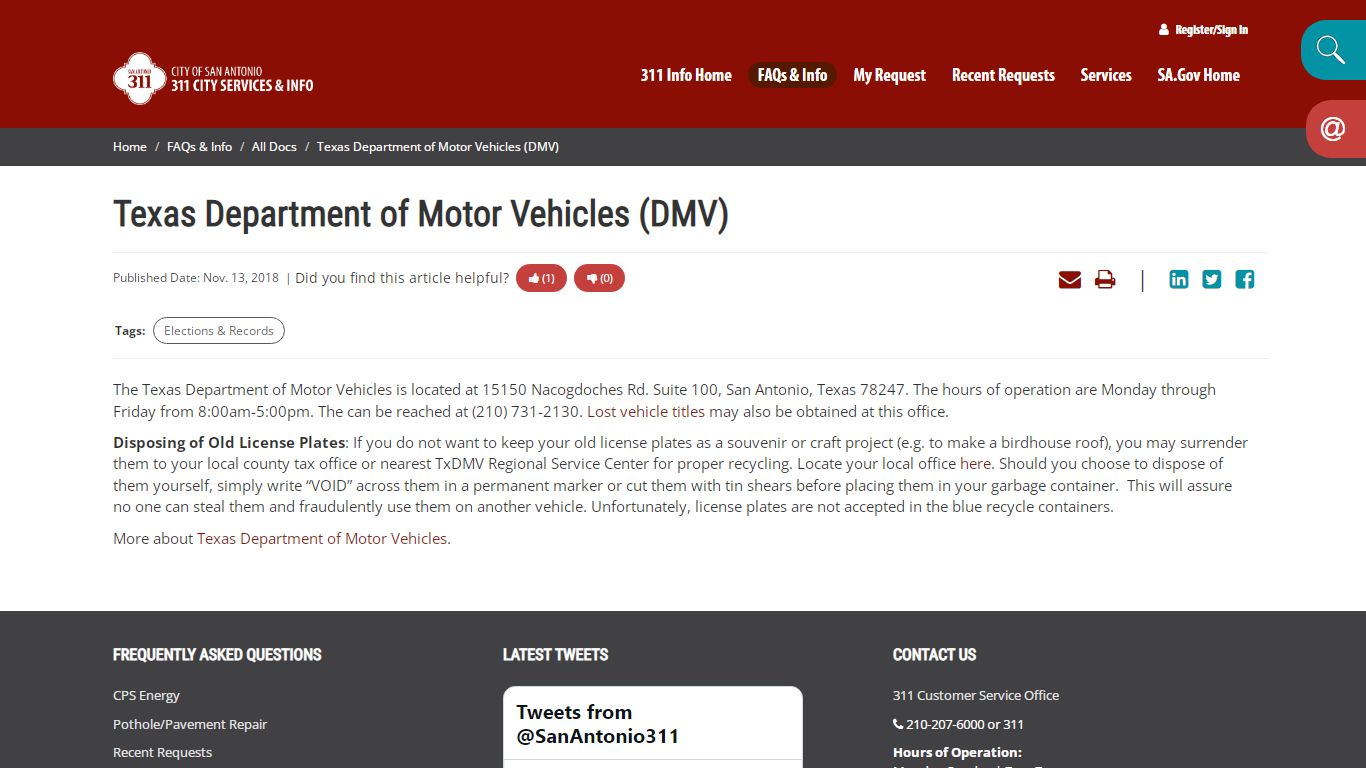Open 311 Info Home menu

point(686,75)
